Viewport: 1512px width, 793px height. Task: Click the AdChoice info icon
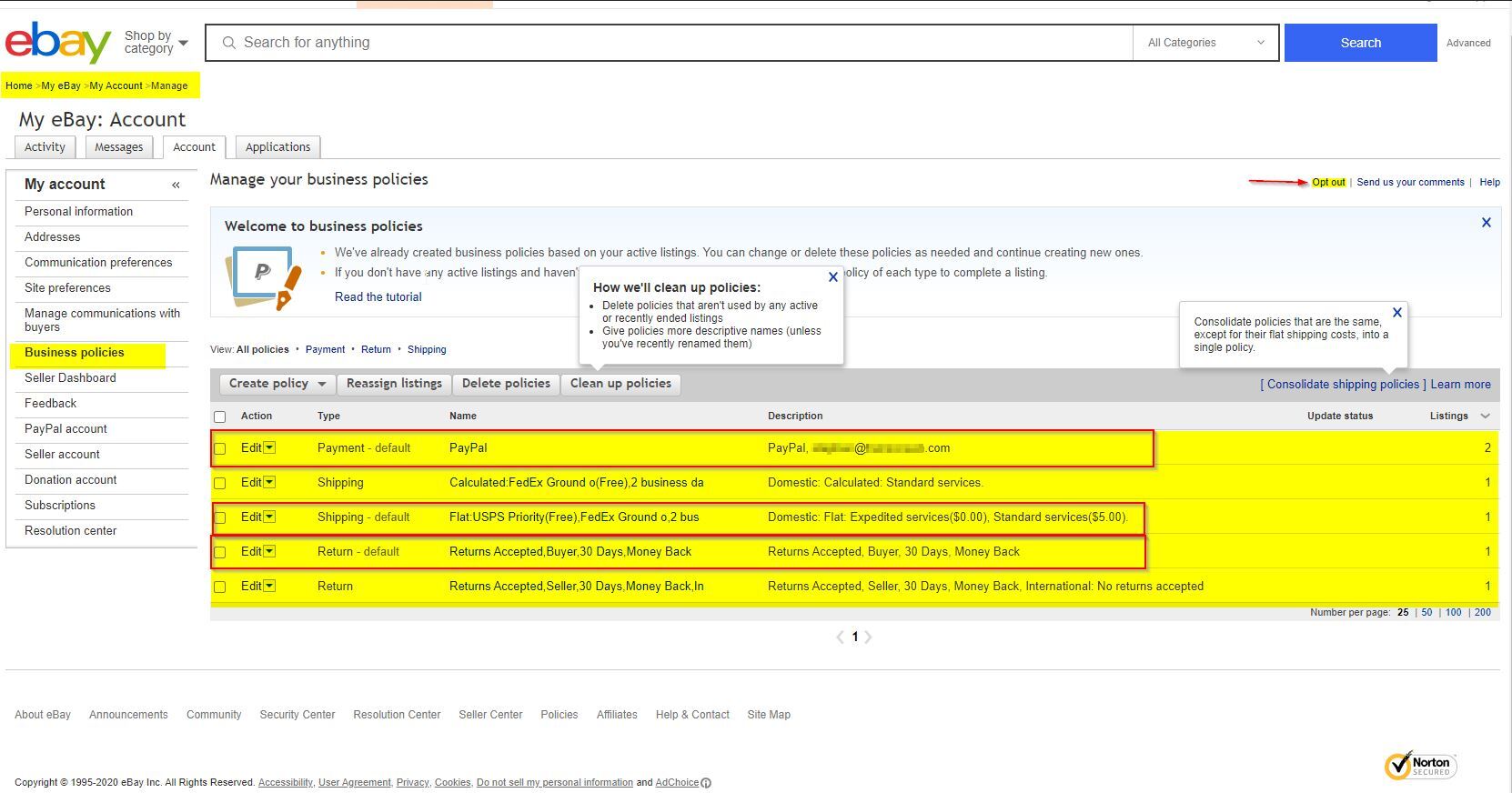(x=706, y=783)
